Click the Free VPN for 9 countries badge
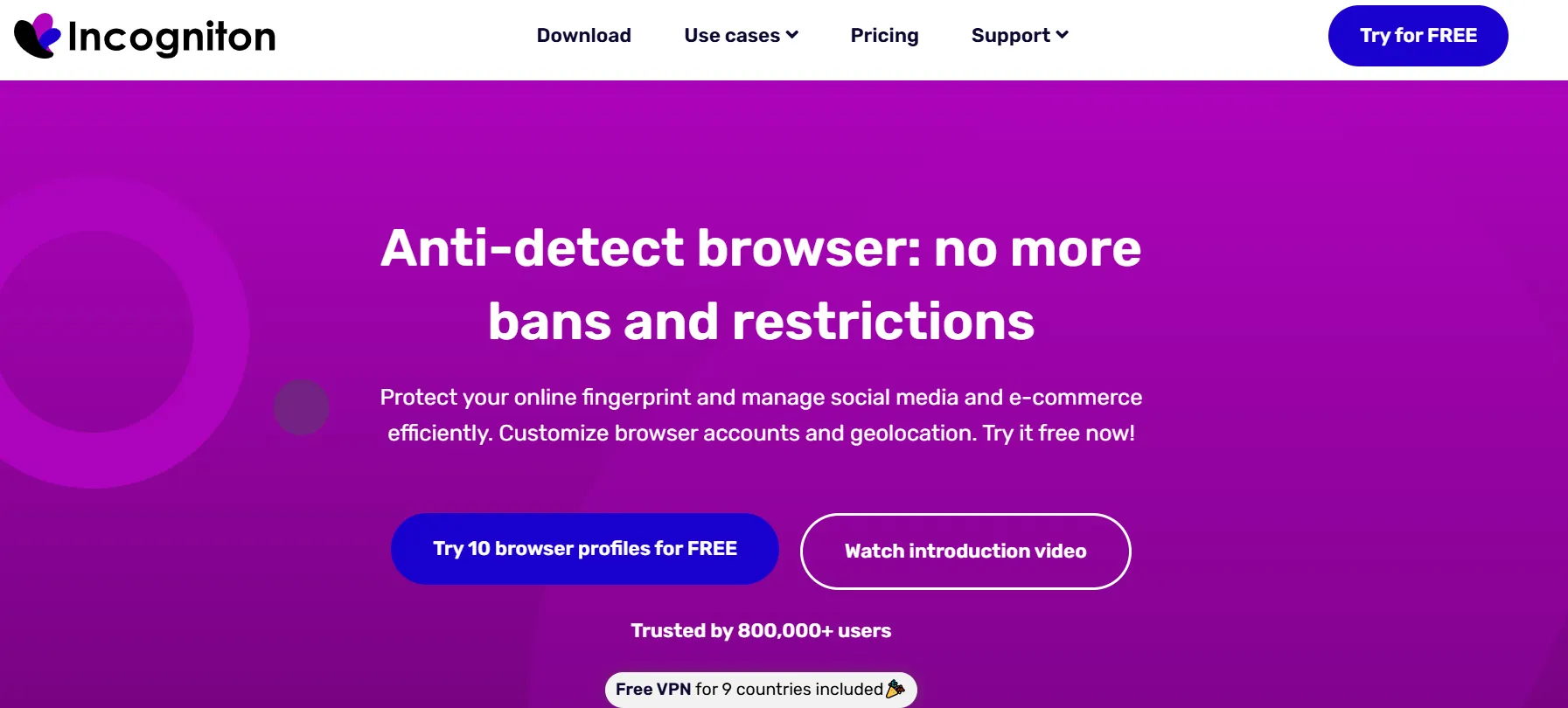The height and width of the screenshot is (708, 1568). coord(749,690)
